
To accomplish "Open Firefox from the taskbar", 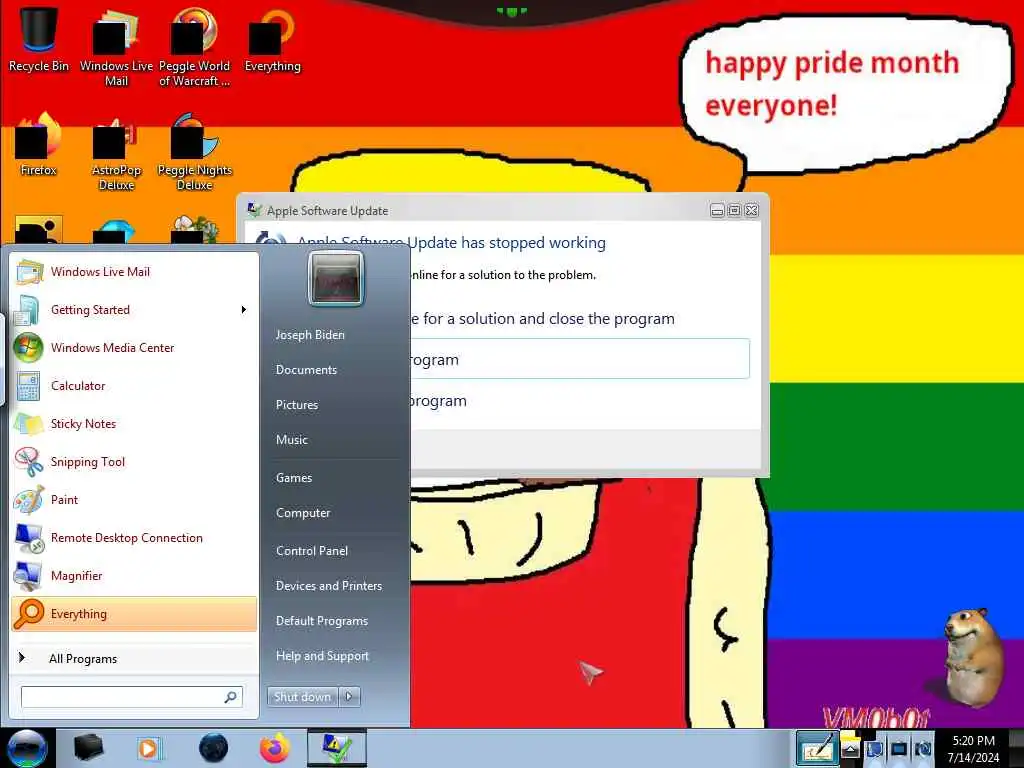I will (x=275, y=748).
